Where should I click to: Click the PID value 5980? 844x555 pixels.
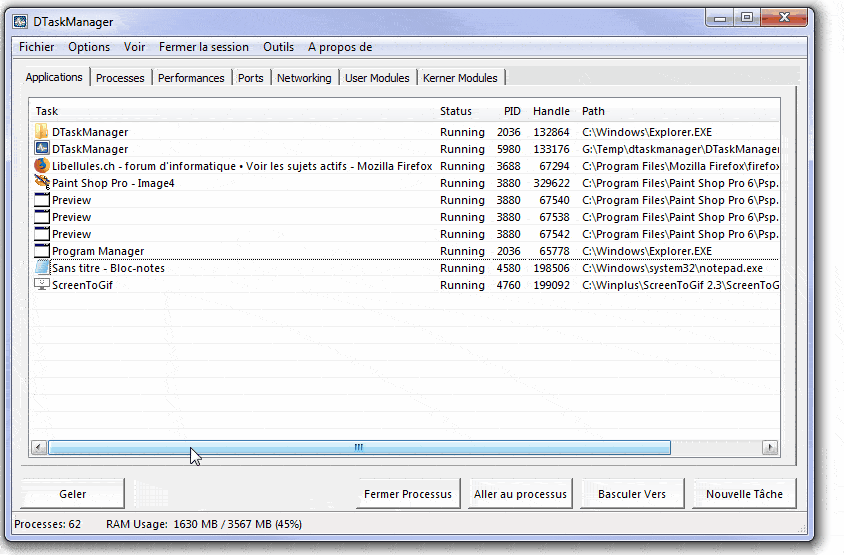(x=509, y=149)
